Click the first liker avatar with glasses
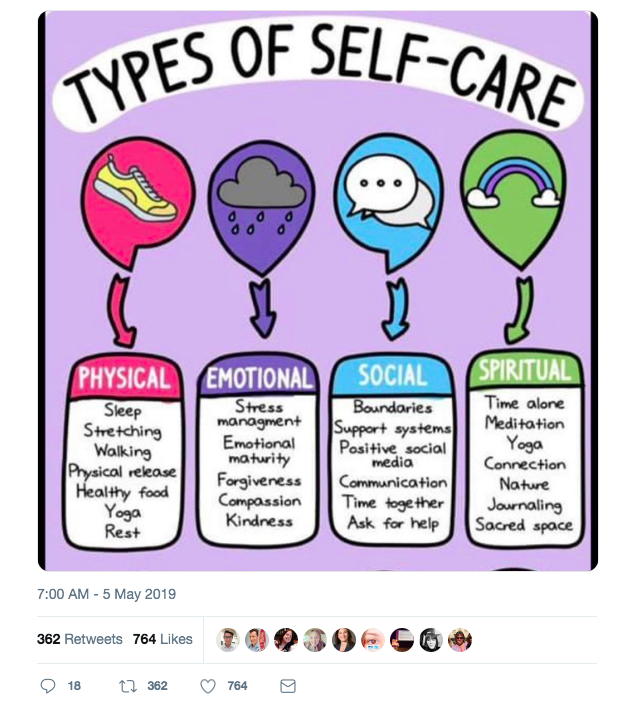 228,640
